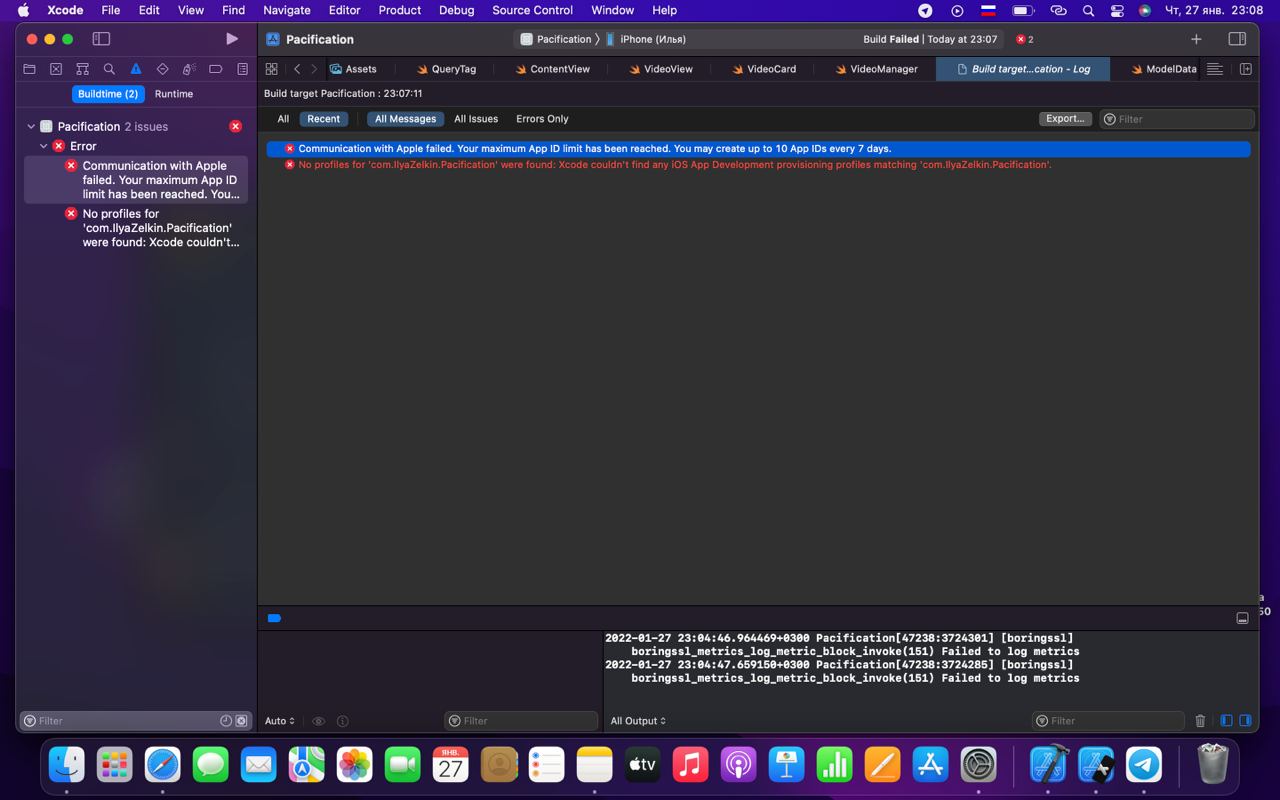Open the editor options lines icon

pos(1214,69)
